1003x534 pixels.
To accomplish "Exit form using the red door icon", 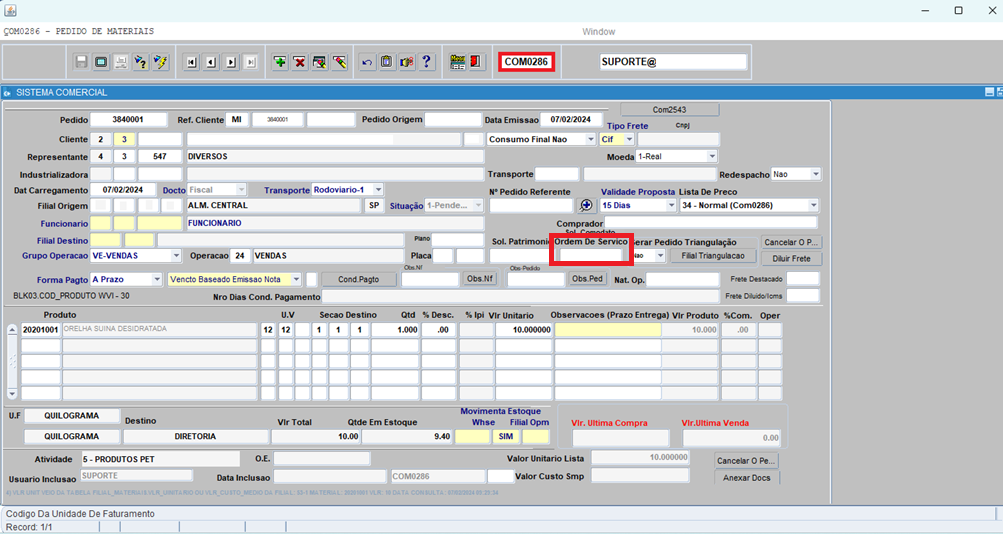I will click(476, 62).
